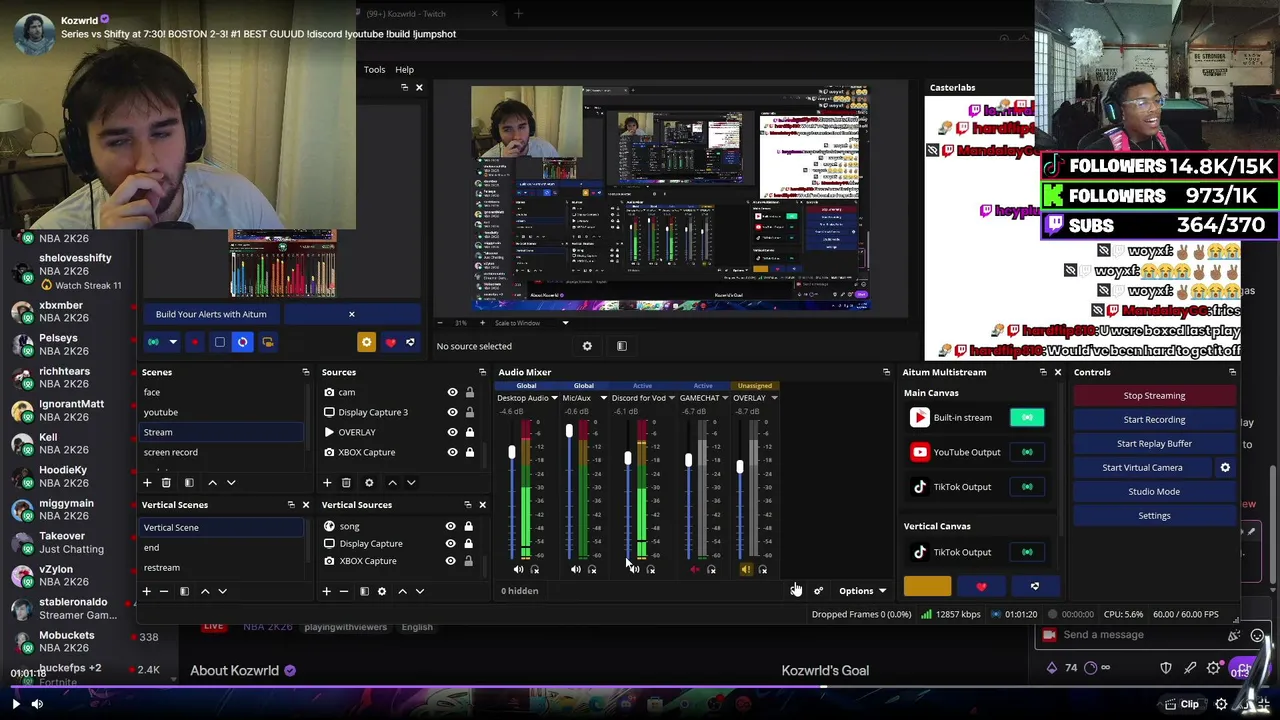Open monitoring settings for Mic/Aux
1280x720 pixels.
[592, 570]
